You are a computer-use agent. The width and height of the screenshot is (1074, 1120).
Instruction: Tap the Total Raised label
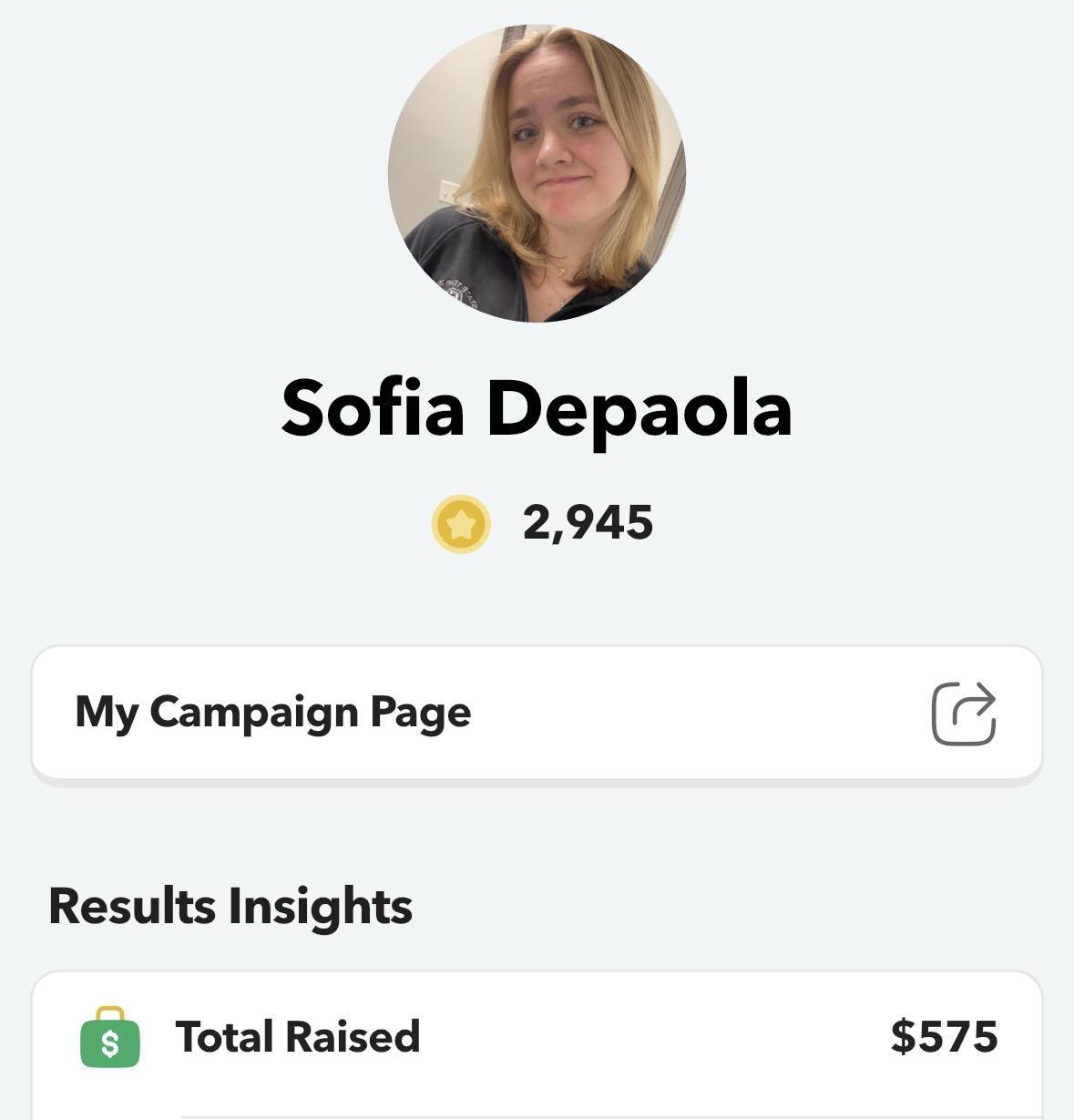tap(298, 1037)
